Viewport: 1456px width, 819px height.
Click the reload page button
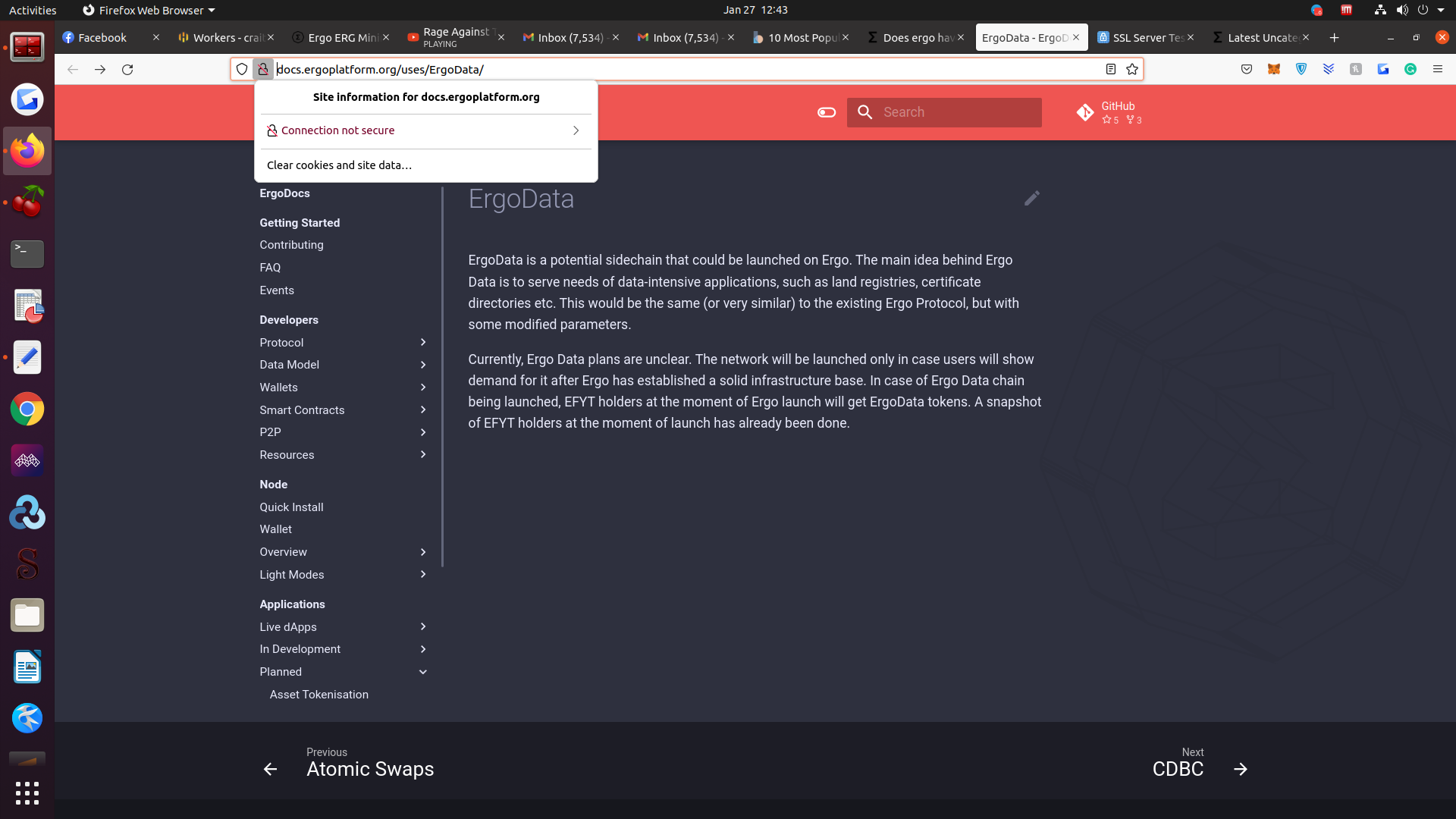pyautogui.click(x=127, y=69)
